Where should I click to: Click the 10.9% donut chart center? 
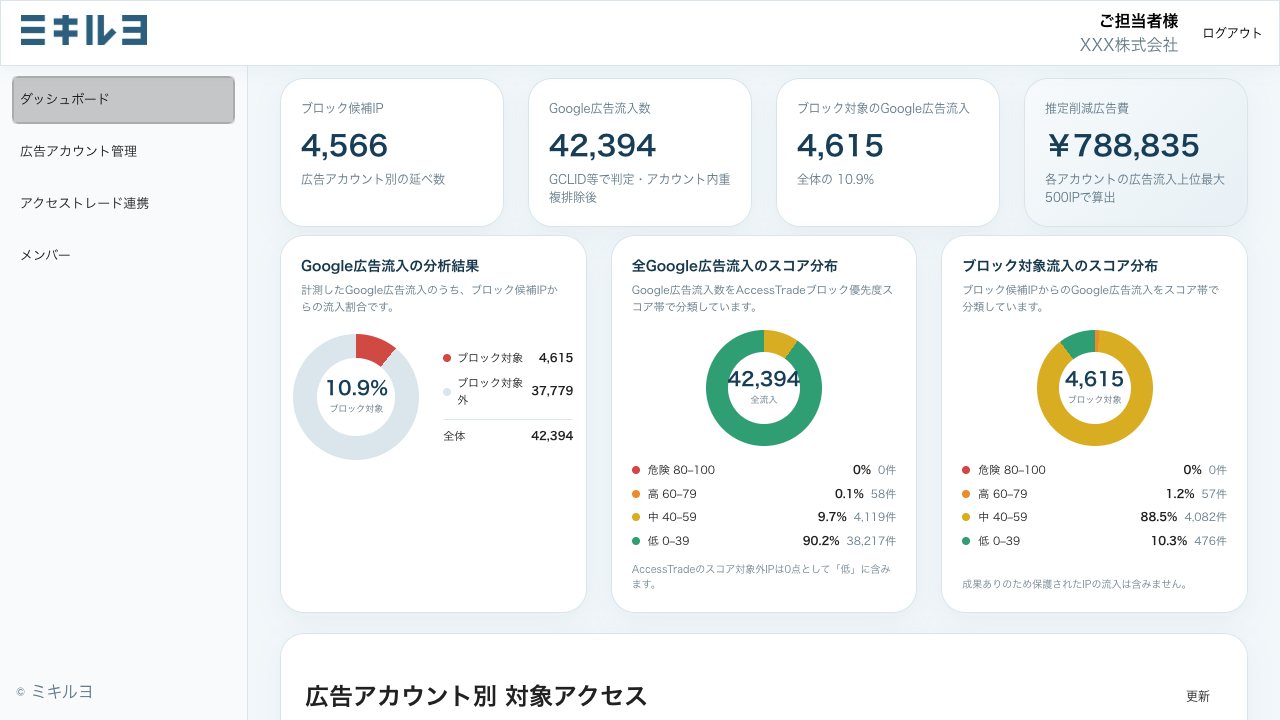[356, 397]
